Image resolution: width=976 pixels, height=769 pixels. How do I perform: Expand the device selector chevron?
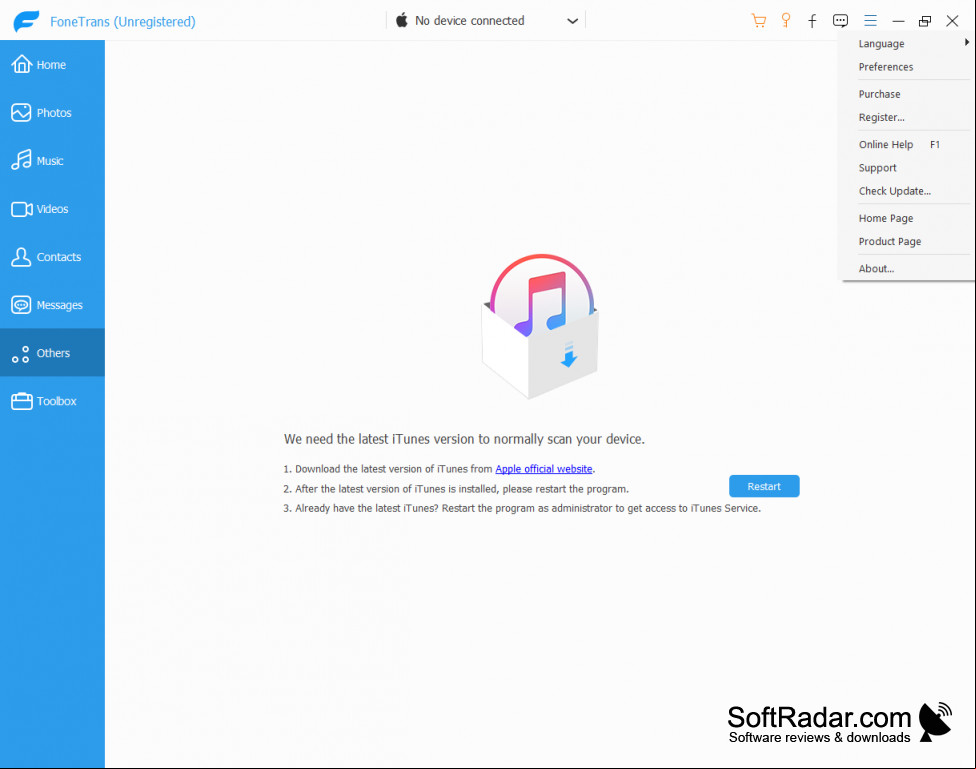tap(573, 21)
